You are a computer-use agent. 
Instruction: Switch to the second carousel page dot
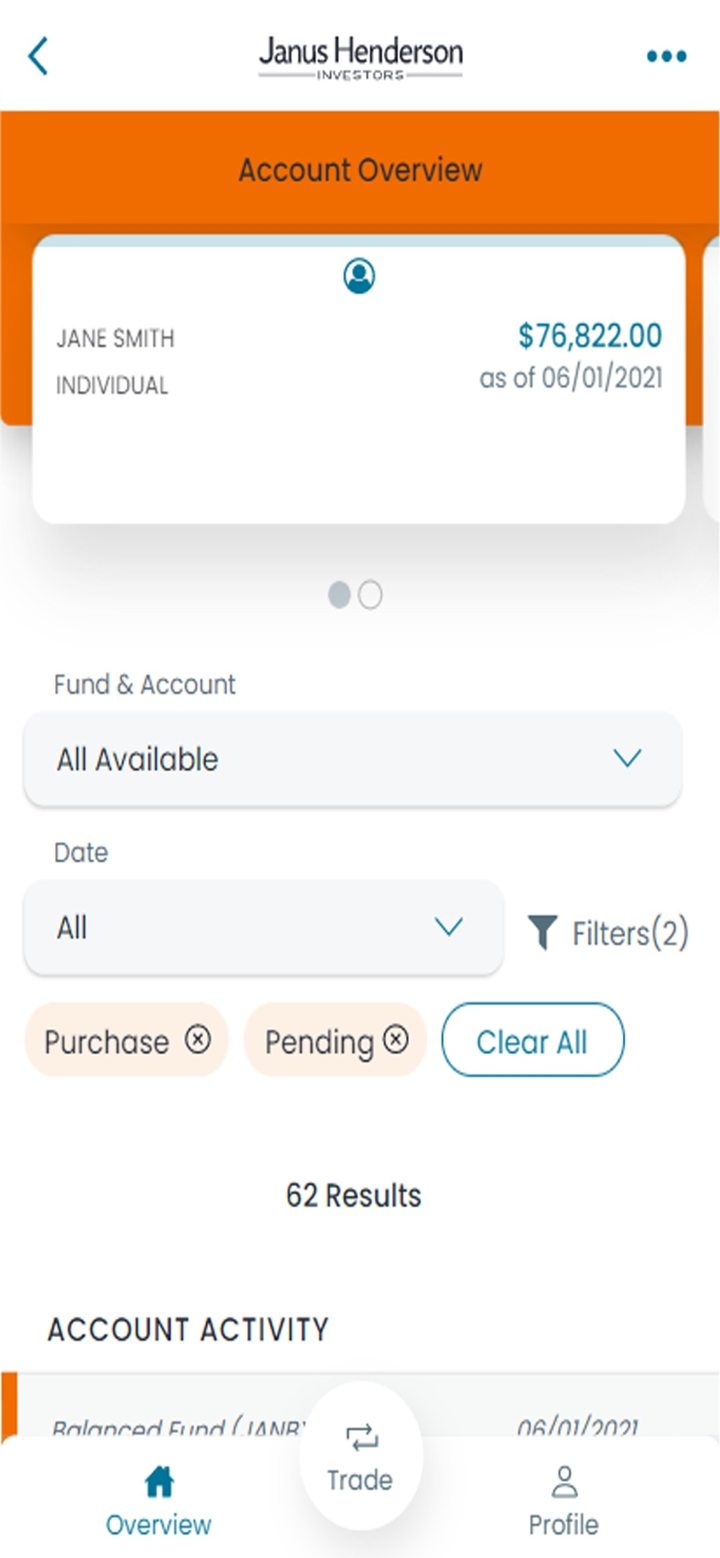click(370, 595)
